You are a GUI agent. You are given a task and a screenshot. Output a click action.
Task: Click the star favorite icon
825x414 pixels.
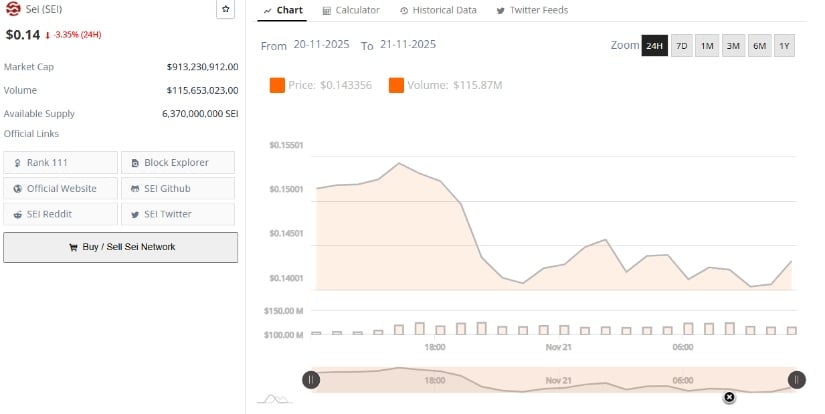226,10
